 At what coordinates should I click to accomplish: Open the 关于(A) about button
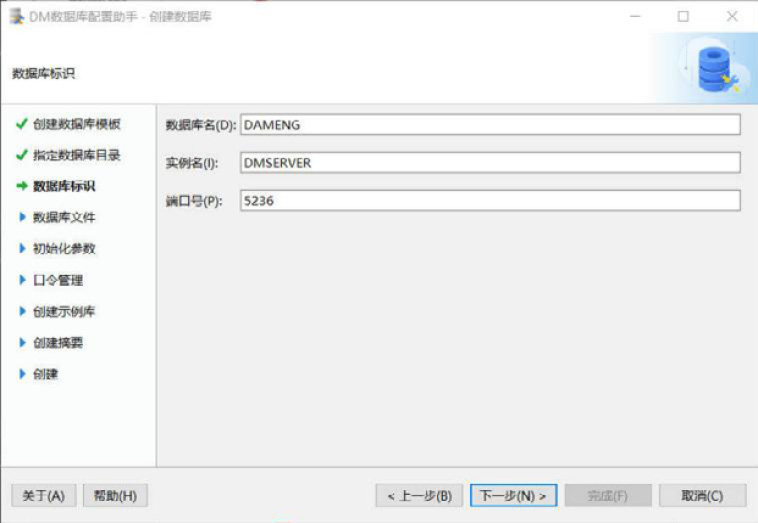pyautogui.click(x=44, y=495)
